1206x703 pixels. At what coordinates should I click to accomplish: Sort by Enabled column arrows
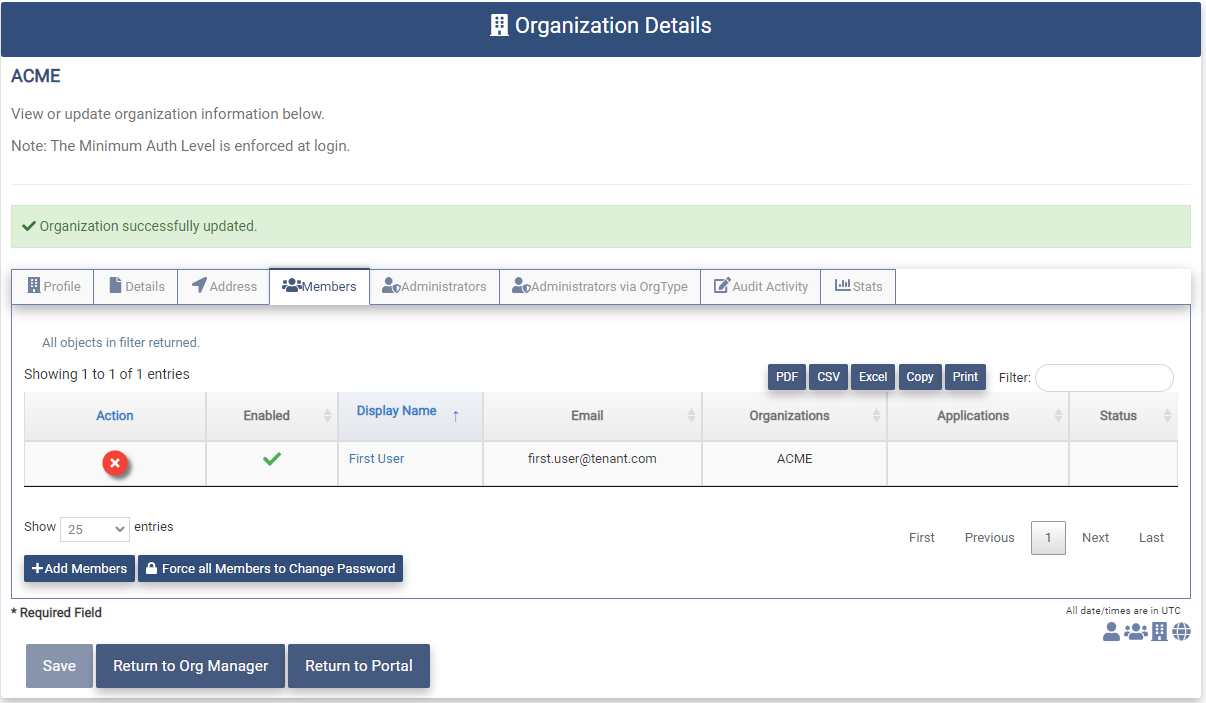(x=327, y=416)
